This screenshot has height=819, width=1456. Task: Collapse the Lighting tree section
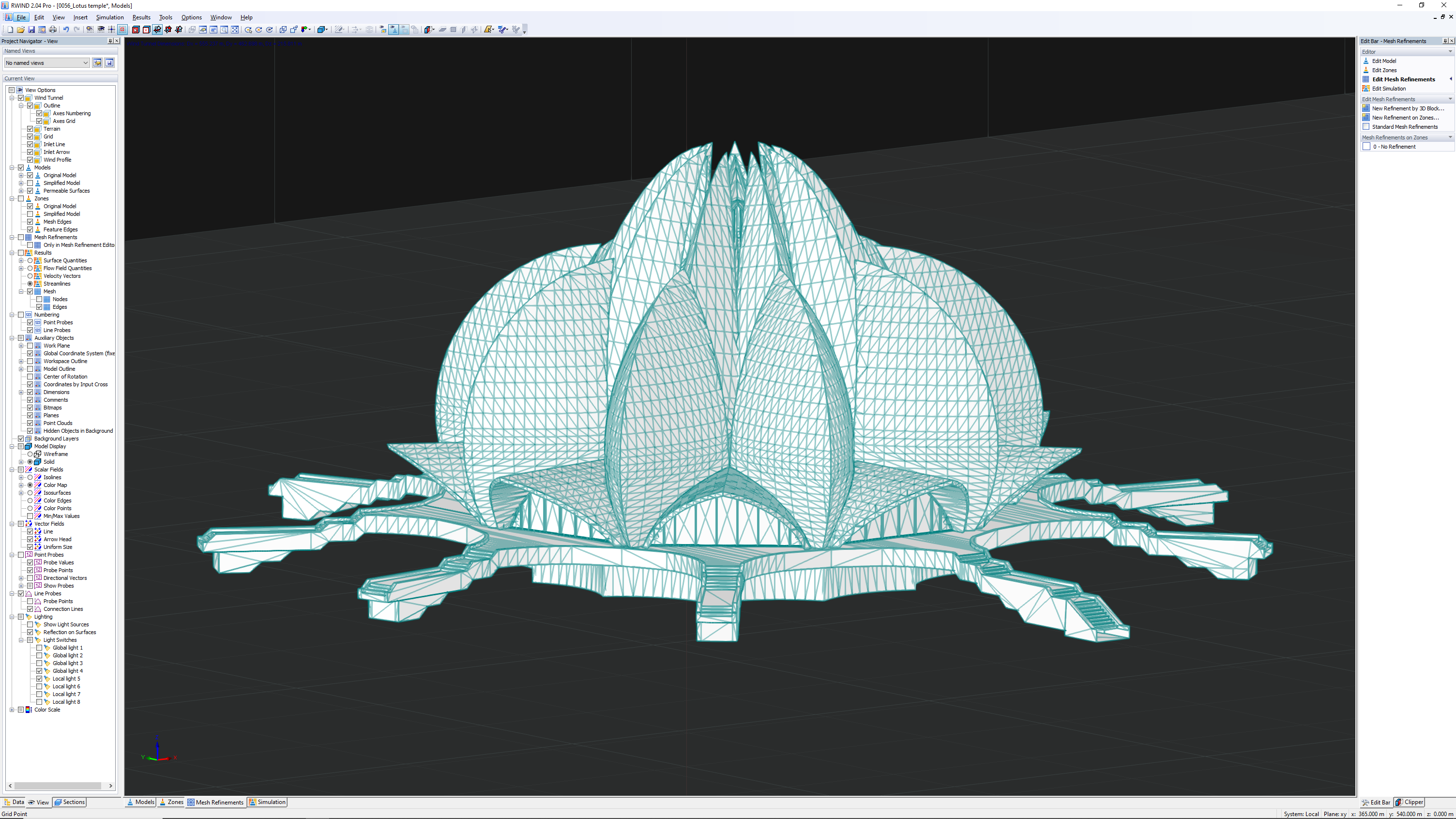point(13,617)
